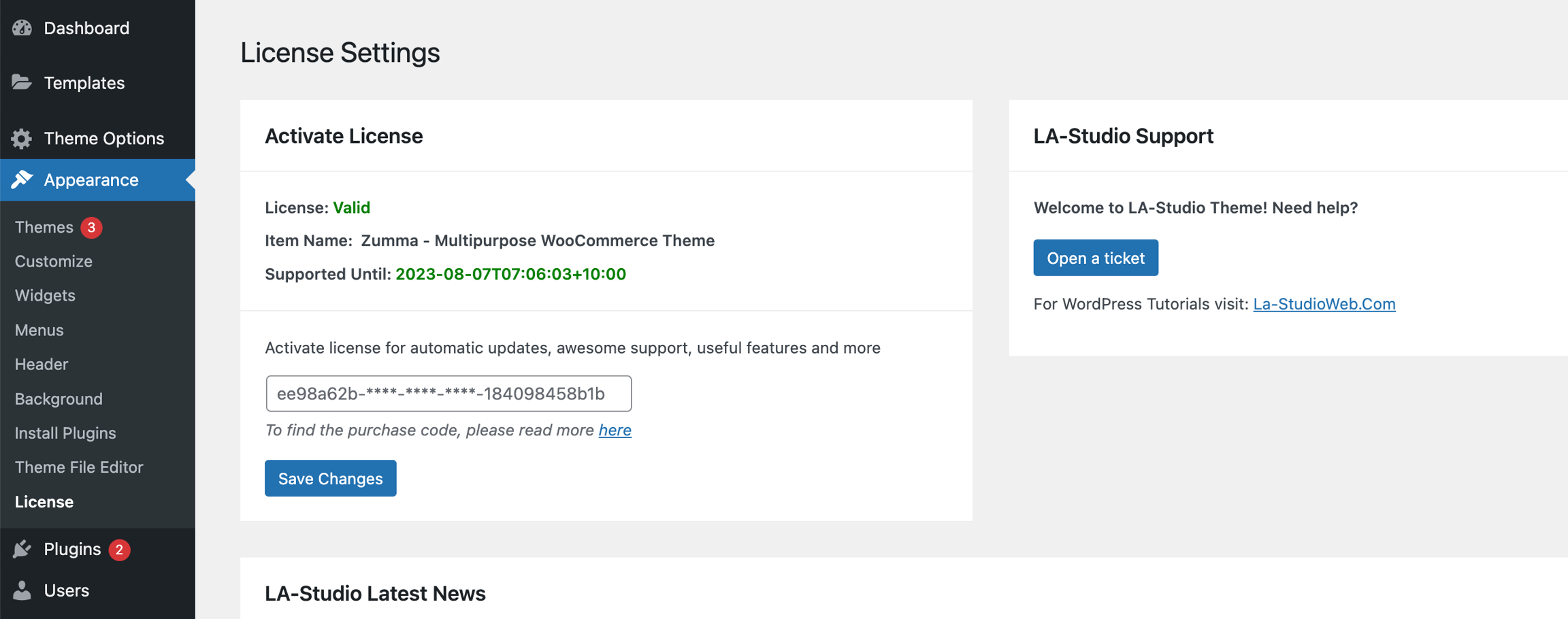Open the Customize submenu item
1568x619 pixels.
click(54, 261)
